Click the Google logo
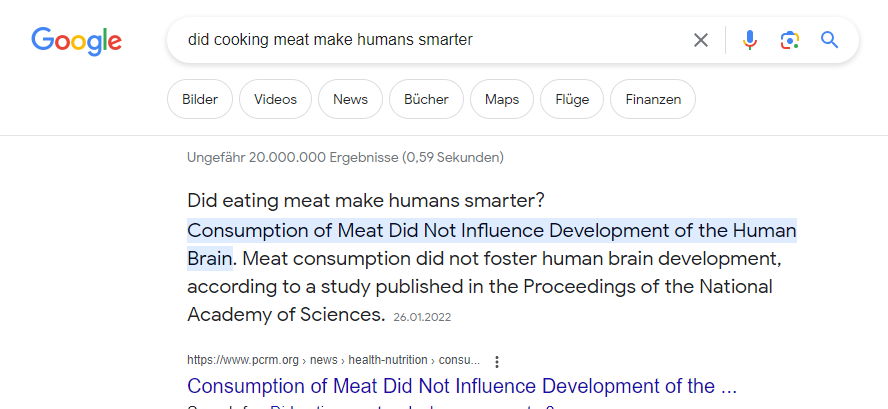Screen dimensions: 888x409 click(x=76, y=40)
